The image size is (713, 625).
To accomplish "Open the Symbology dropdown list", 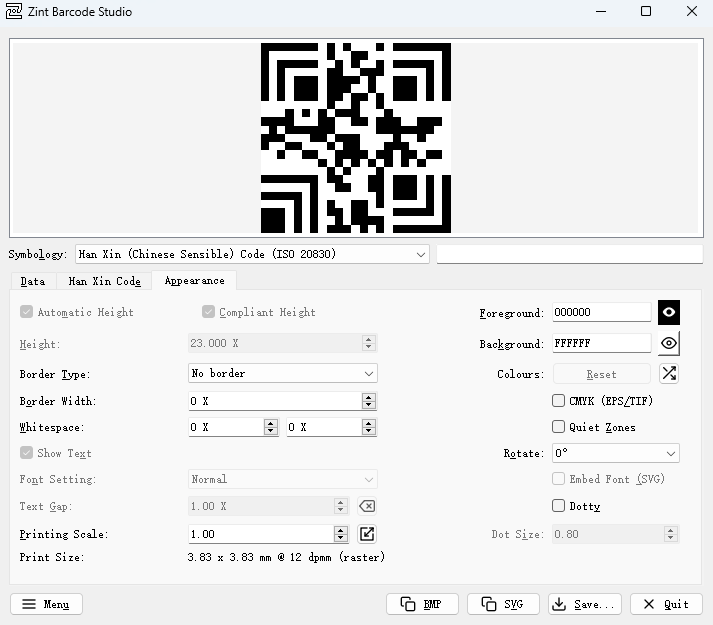I will click(x=252, y=254).
